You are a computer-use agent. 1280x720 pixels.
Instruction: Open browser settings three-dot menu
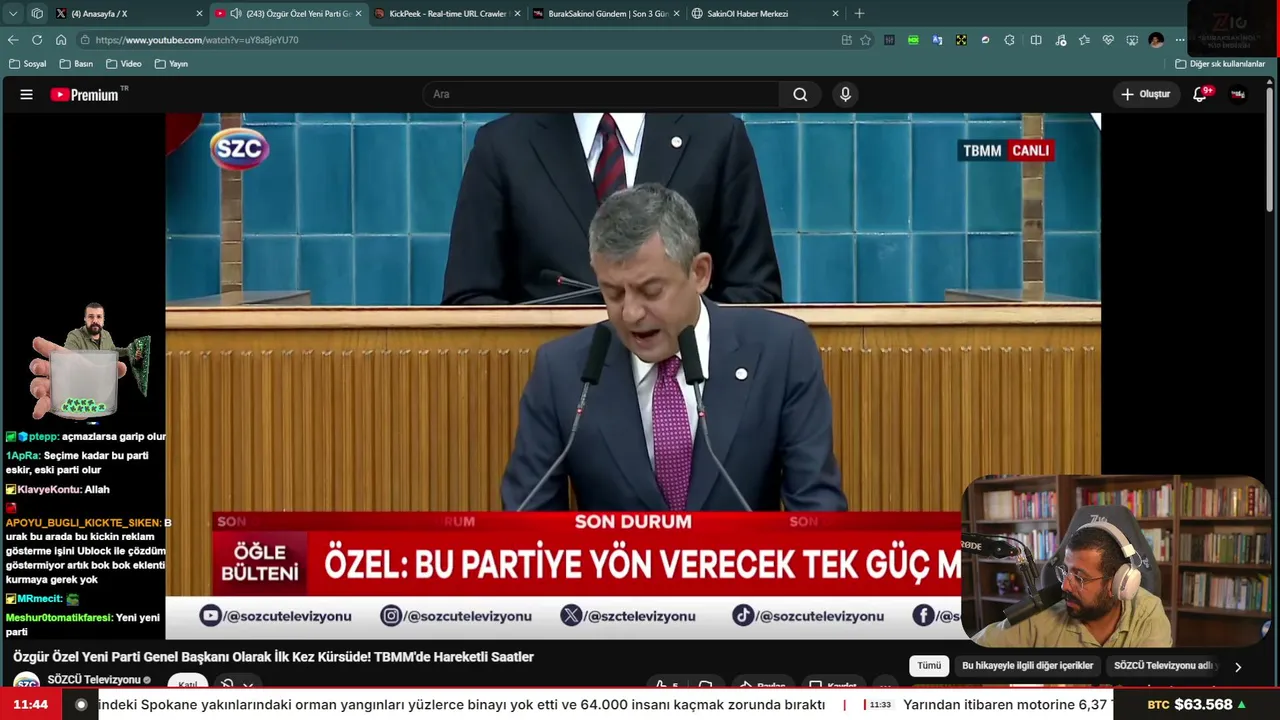[x=1180, y=40]
